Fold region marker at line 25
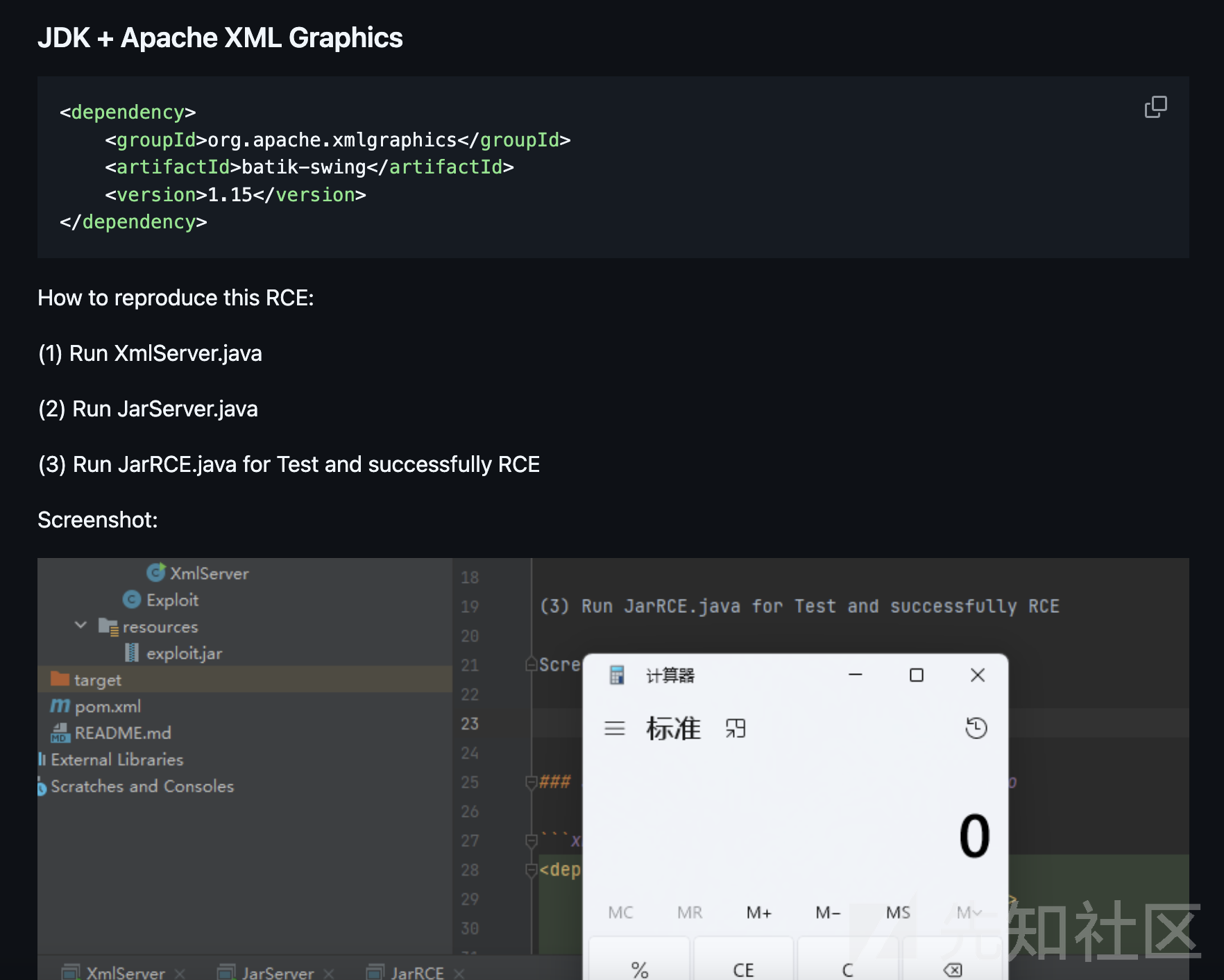 532,783
